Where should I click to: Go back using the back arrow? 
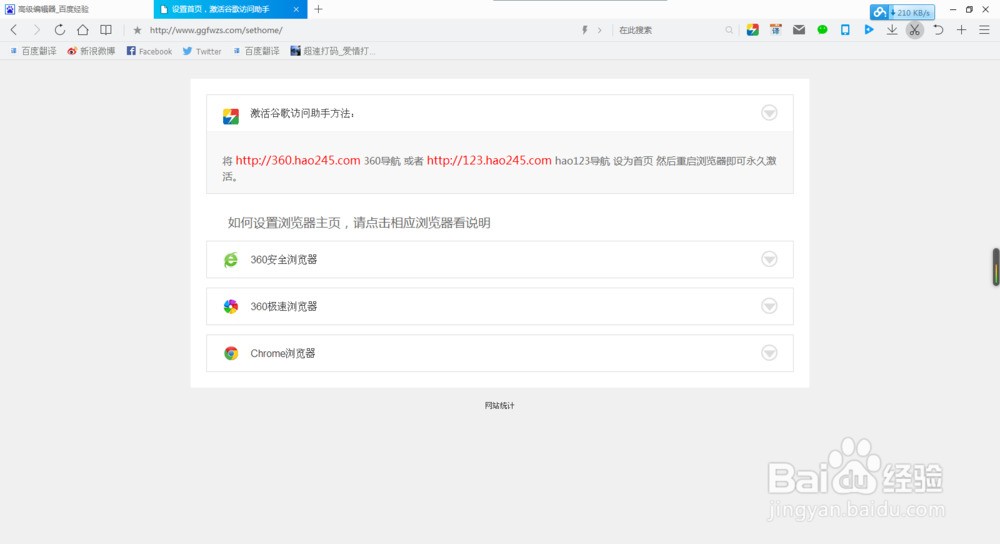(x=13, y=30)
